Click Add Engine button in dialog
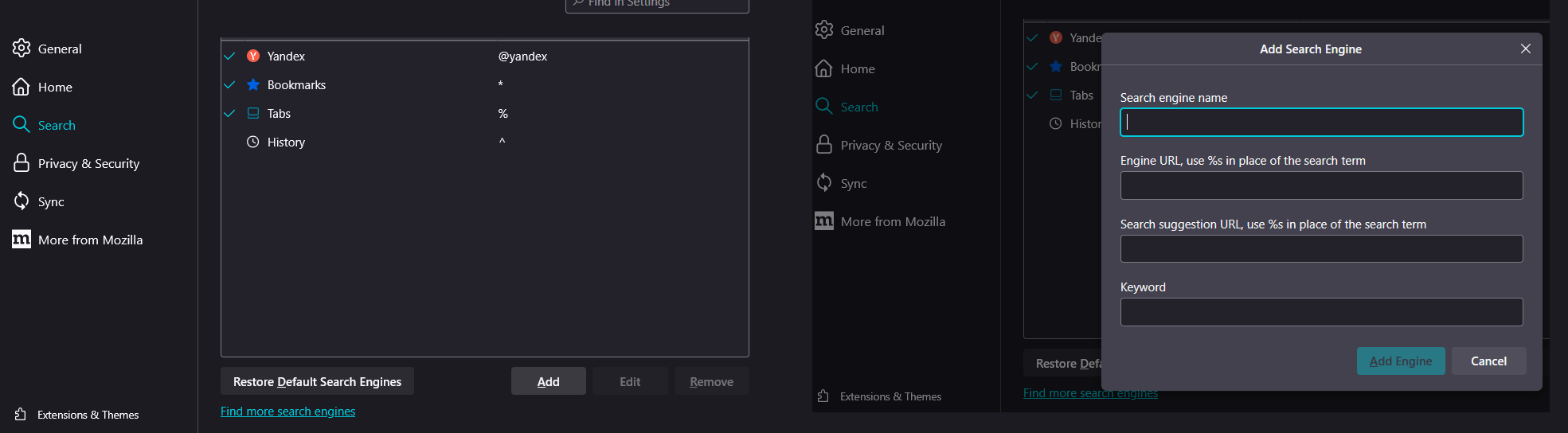 pyautogui.click(x=1401, y=361)
